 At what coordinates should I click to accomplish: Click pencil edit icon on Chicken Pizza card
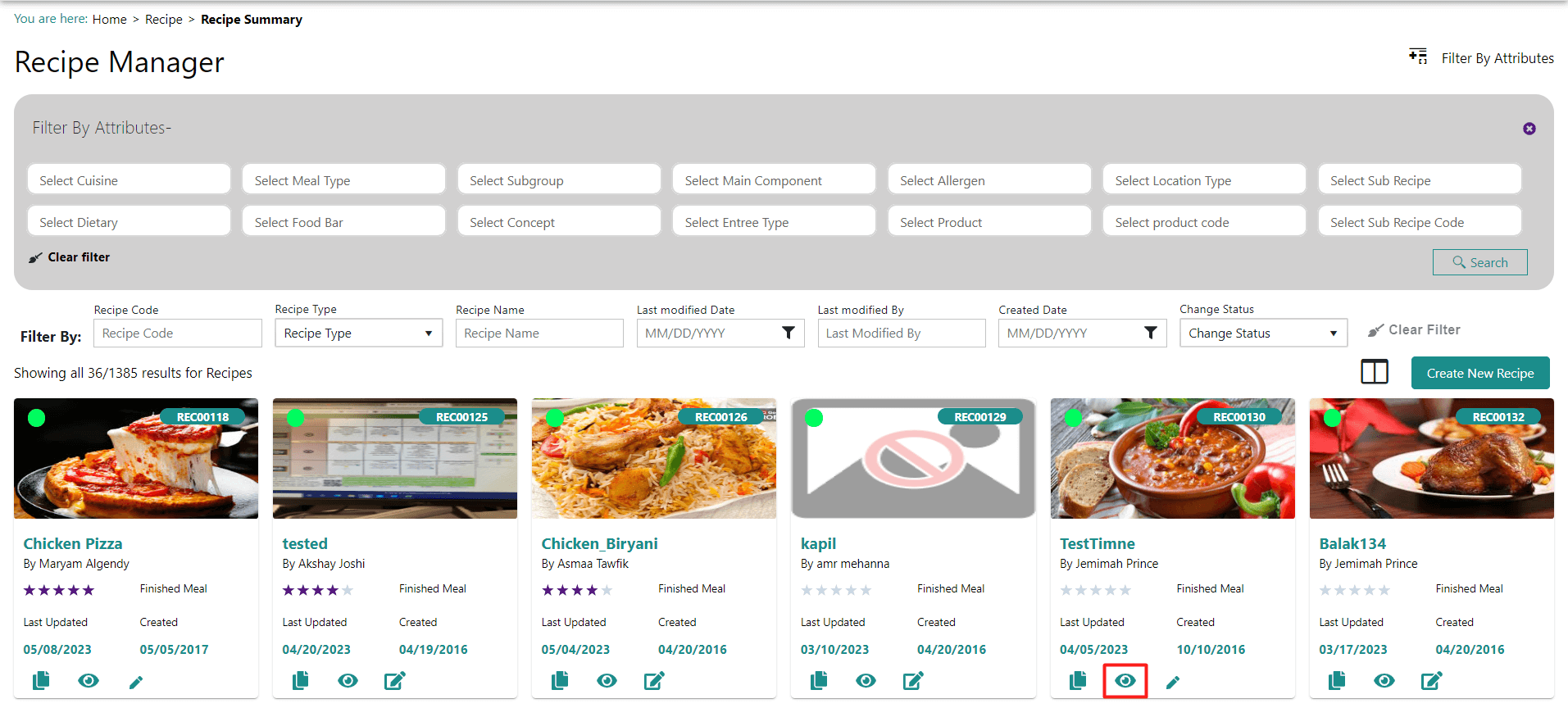click(x=136, y=682)
